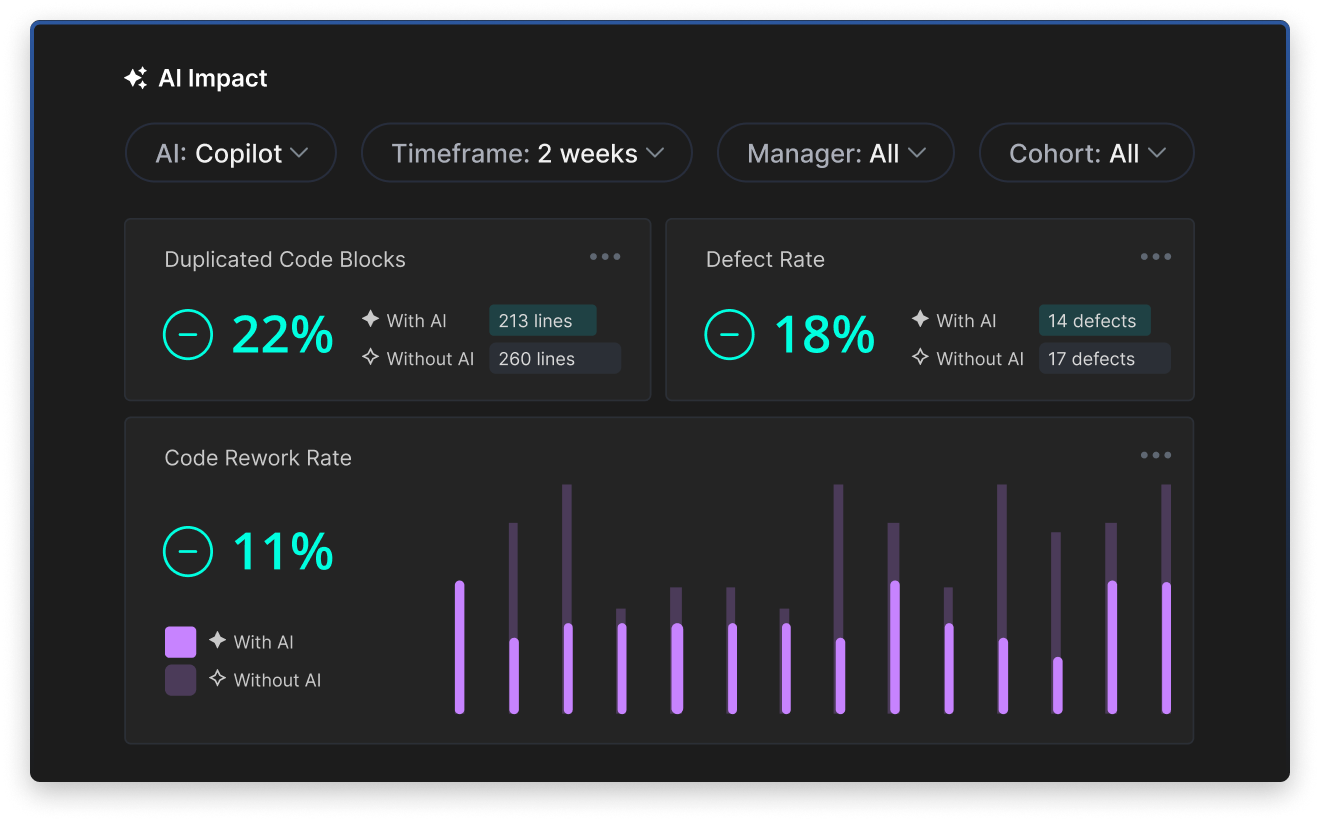Open the Duplicated Code Blocks options menu
Image resolution: width=1320 pixels, height=822 pixels.
pyautogui.click(x=605, y=257)
